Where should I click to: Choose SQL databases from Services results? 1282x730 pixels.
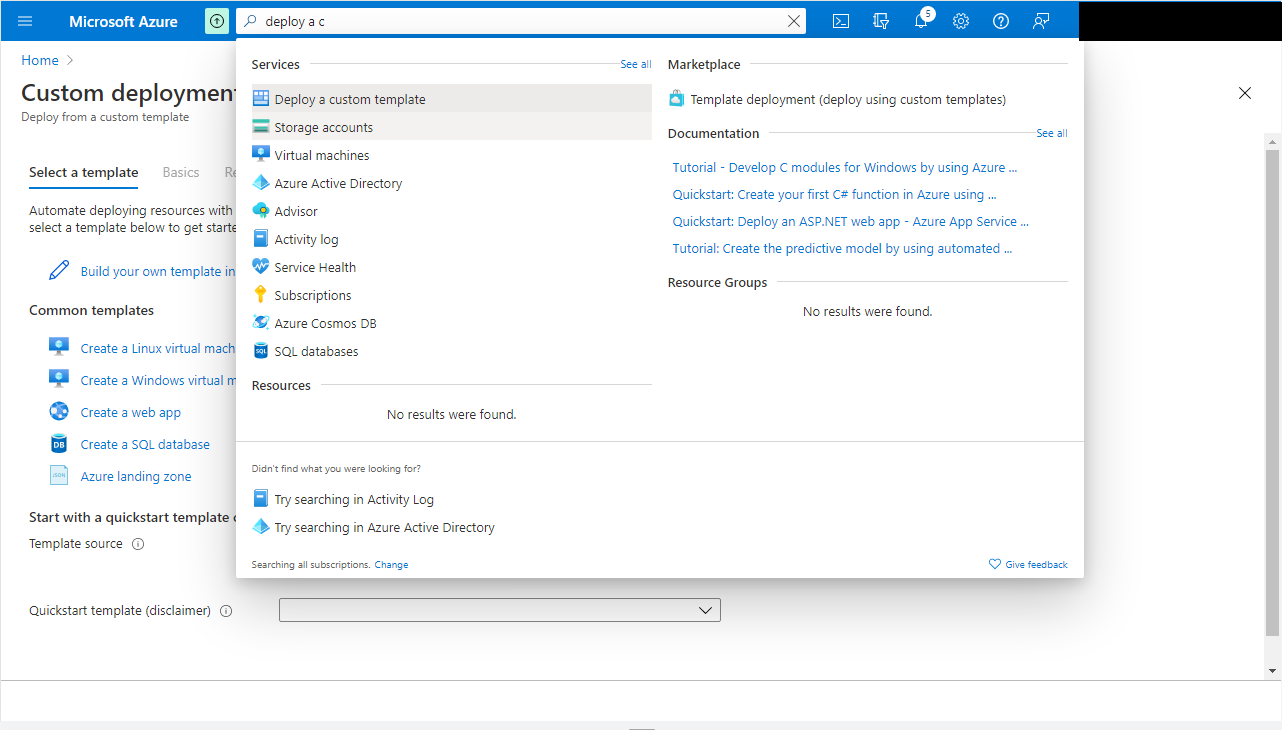click(x=452, y=351)
